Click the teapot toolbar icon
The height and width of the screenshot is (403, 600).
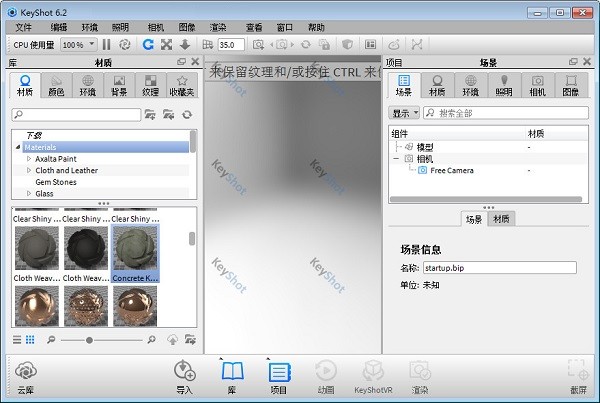pyautogui.click(x=394, y=45)
